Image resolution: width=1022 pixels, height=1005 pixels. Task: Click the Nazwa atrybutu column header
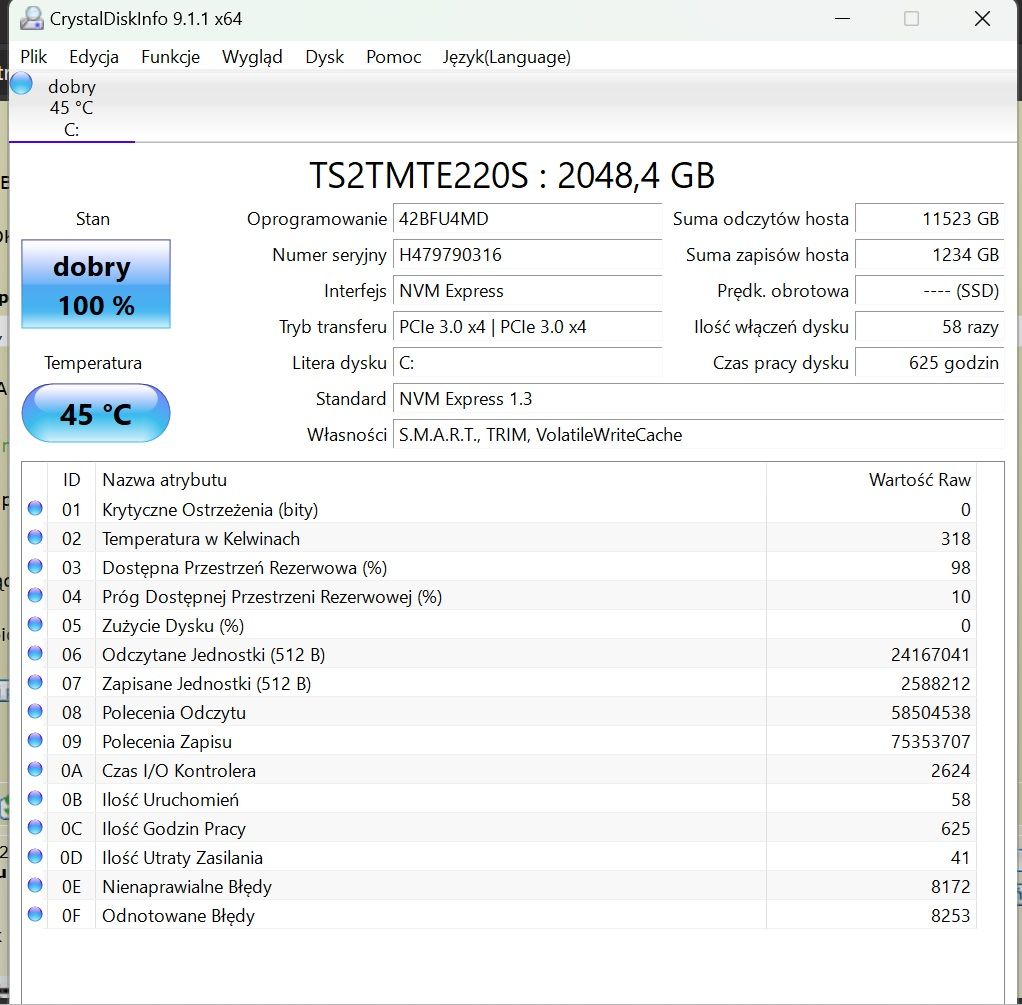point(430,480)
